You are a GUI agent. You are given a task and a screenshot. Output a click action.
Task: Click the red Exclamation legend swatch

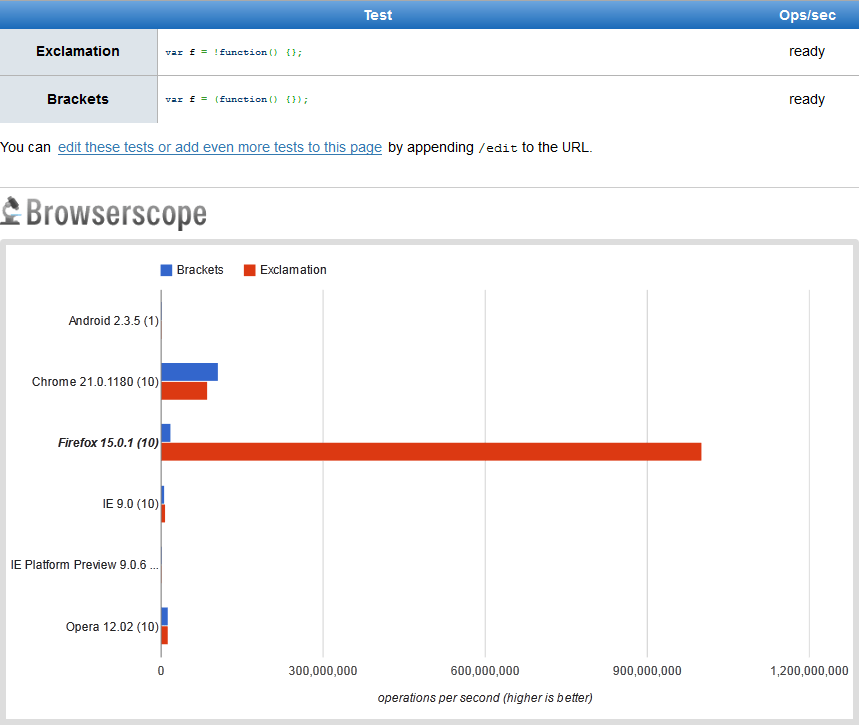point(250,270)
